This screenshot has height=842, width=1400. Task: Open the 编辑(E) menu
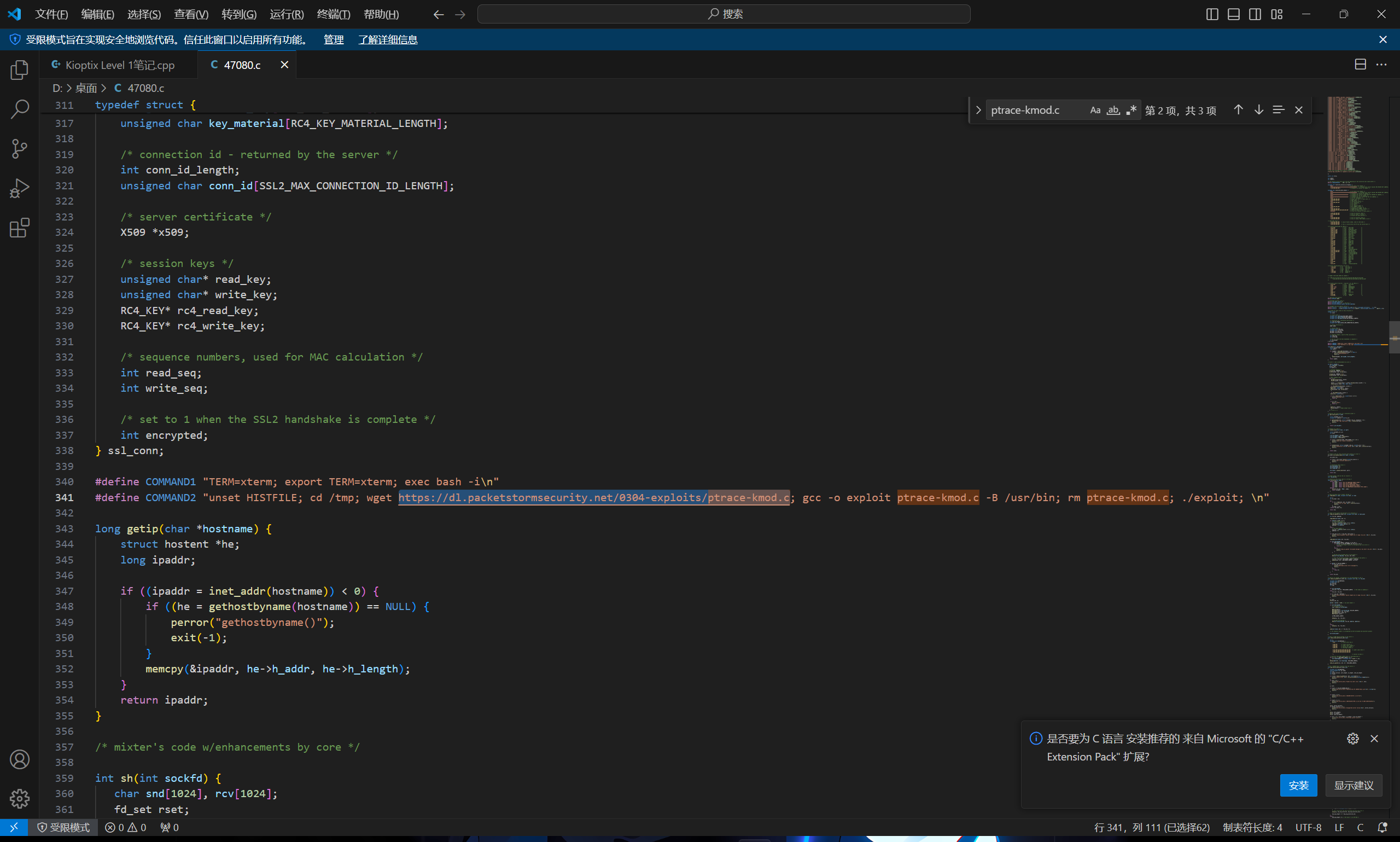pyautogui.click(x=97, y=14)
